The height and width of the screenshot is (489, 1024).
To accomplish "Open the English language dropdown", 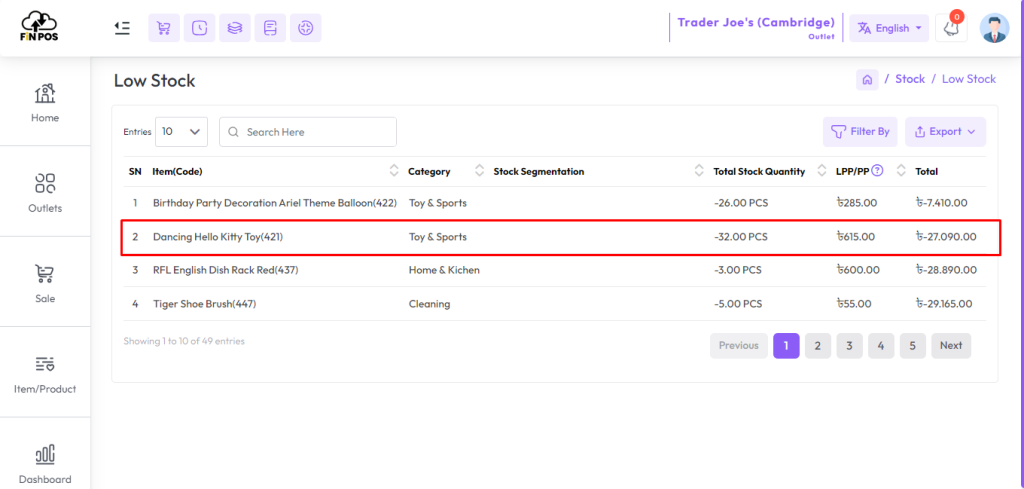I will point(889,28).
